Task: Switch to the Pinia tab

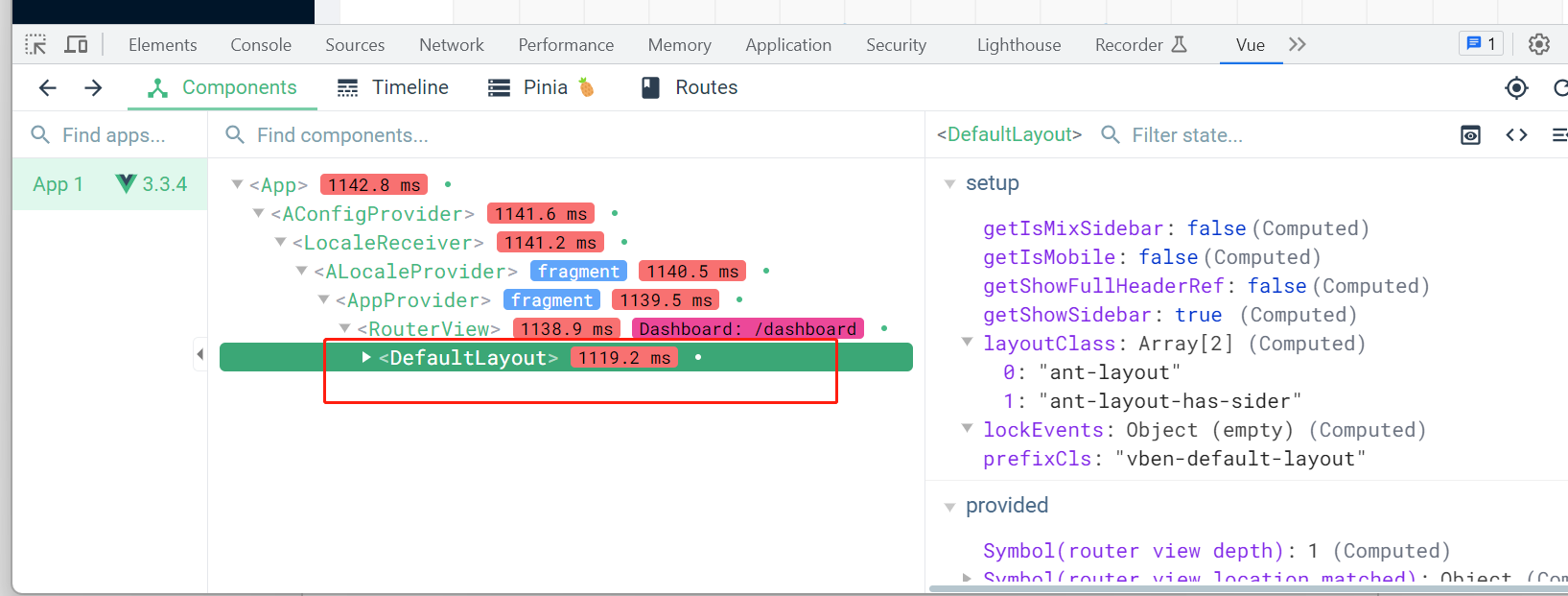Action: coord(542,88)
